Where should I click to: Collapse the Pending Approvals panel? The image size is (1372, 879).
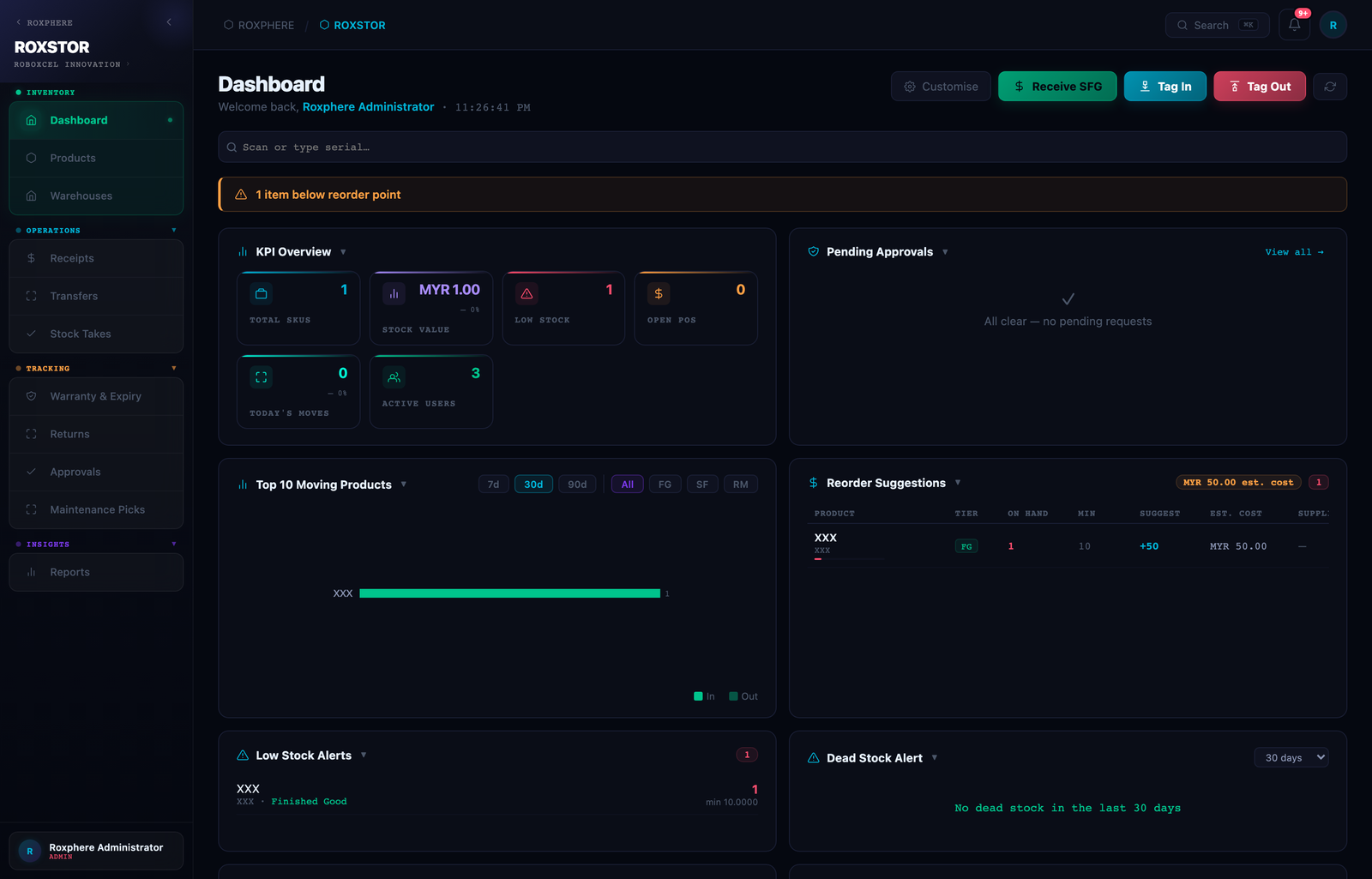(945, 252)
